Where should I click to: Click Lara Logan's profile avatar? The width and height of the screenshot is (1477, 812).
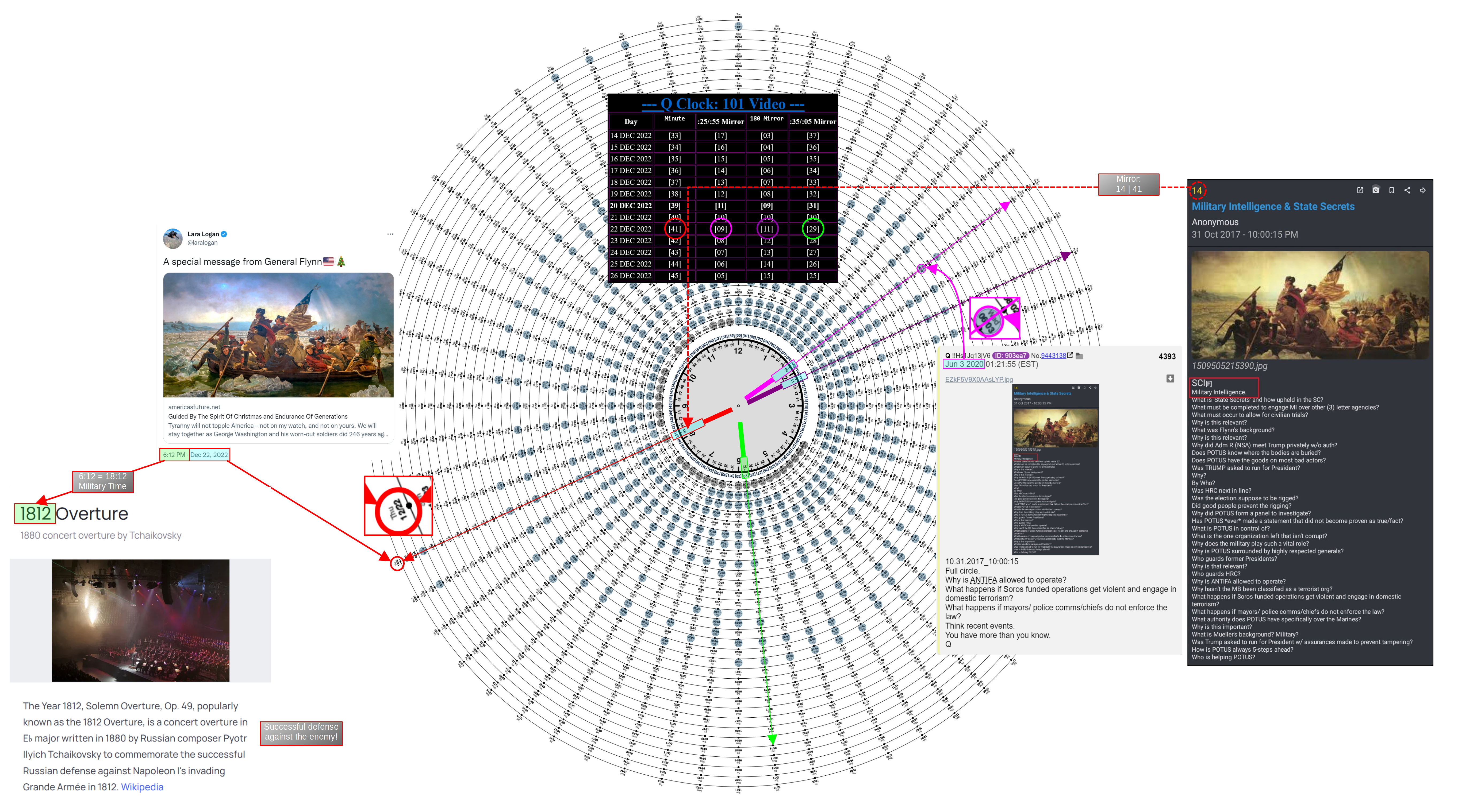(x=172, y=238)
